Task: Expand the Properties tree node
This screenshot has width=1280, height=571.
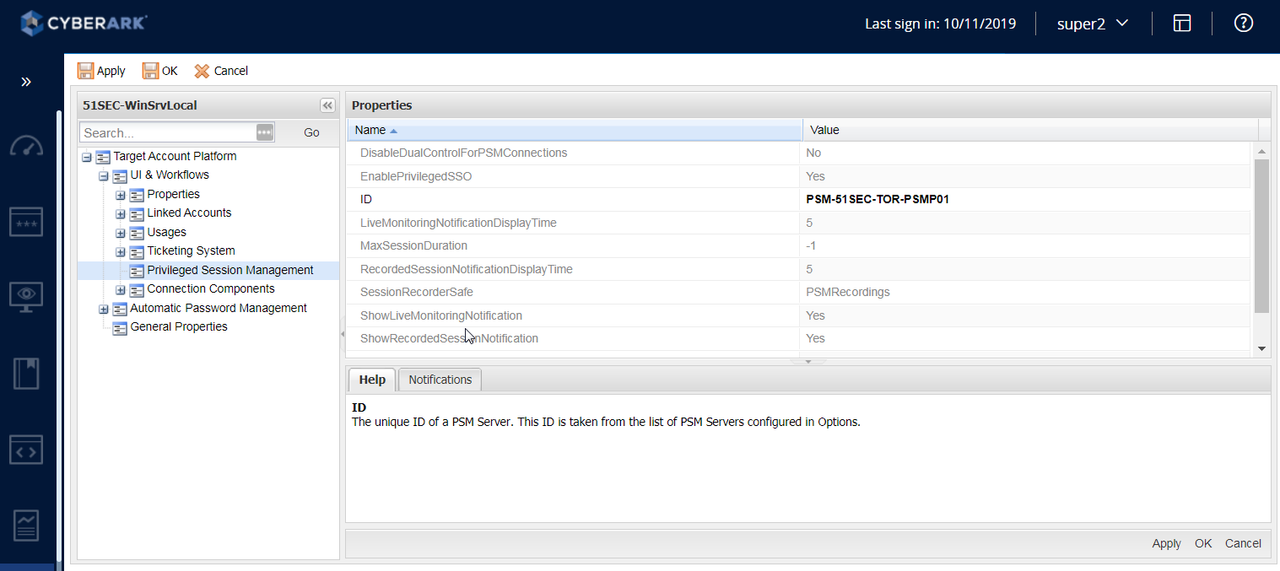Action: (x=121, y=195)
